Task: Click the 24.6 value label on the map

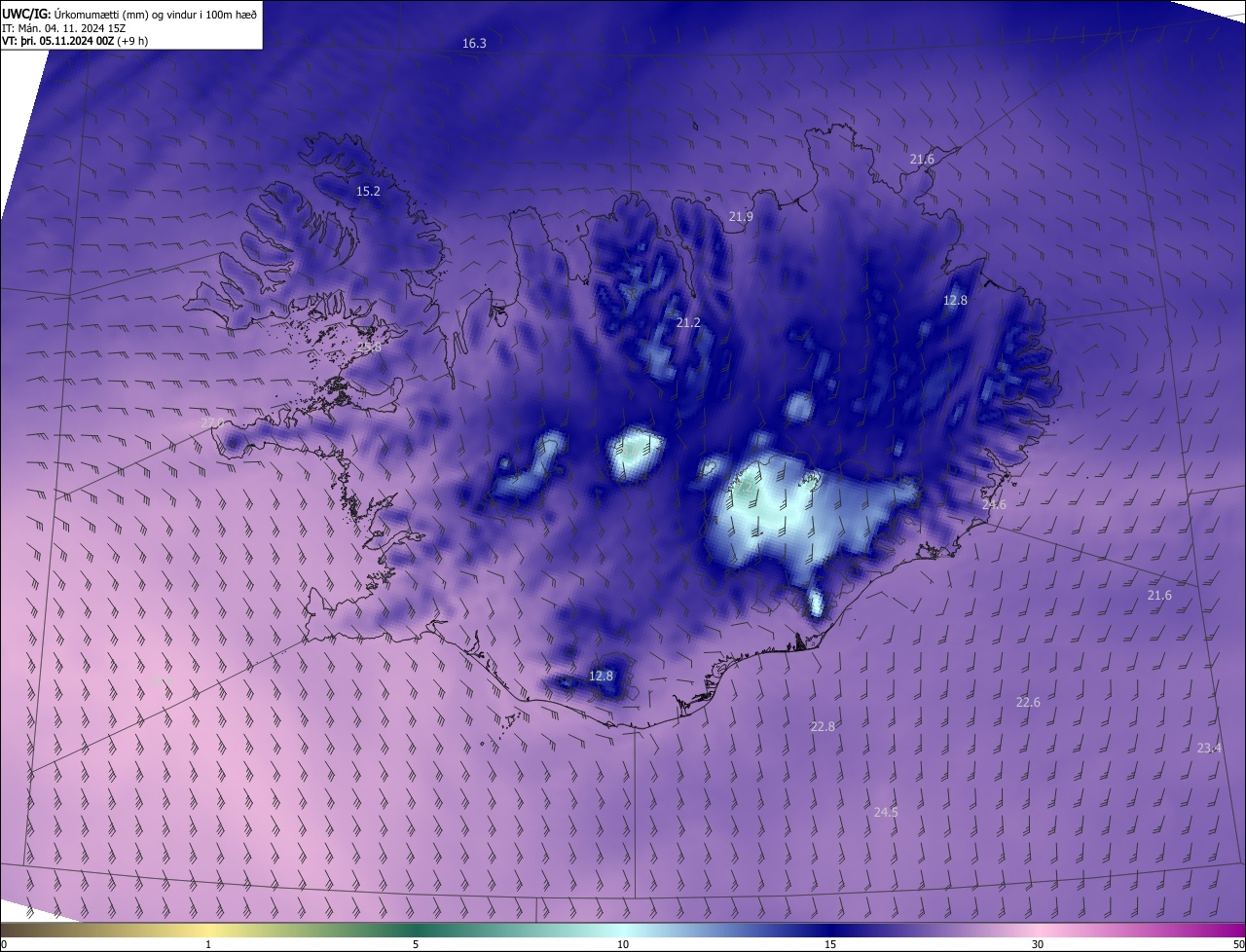Action: (994, 505)
